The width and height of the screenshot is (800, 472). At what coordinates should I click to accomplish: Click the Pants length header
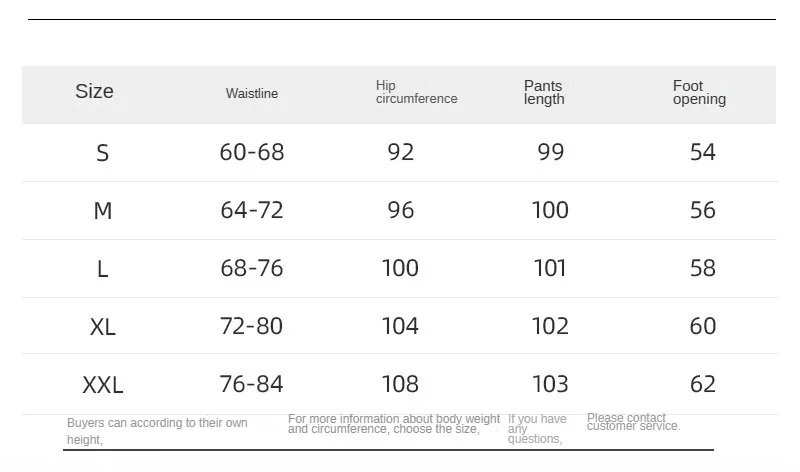tap(544, 93)
